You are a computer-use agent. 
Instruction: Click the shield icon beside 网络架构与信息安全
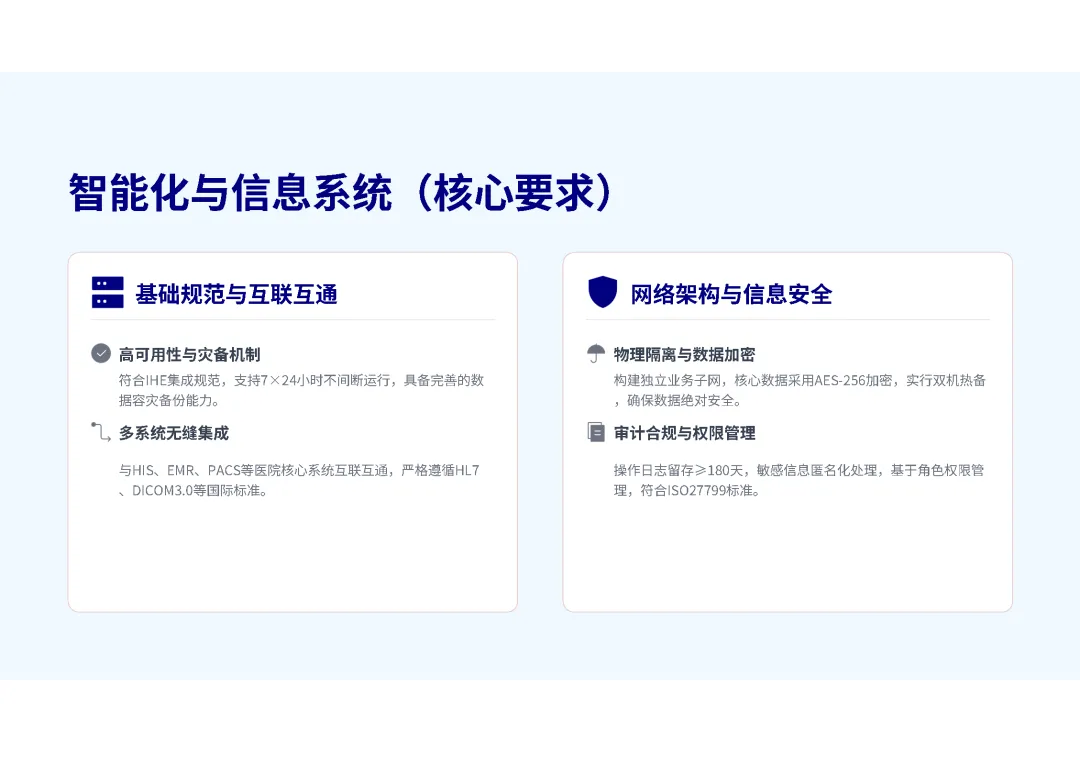(x=603, y=292)
